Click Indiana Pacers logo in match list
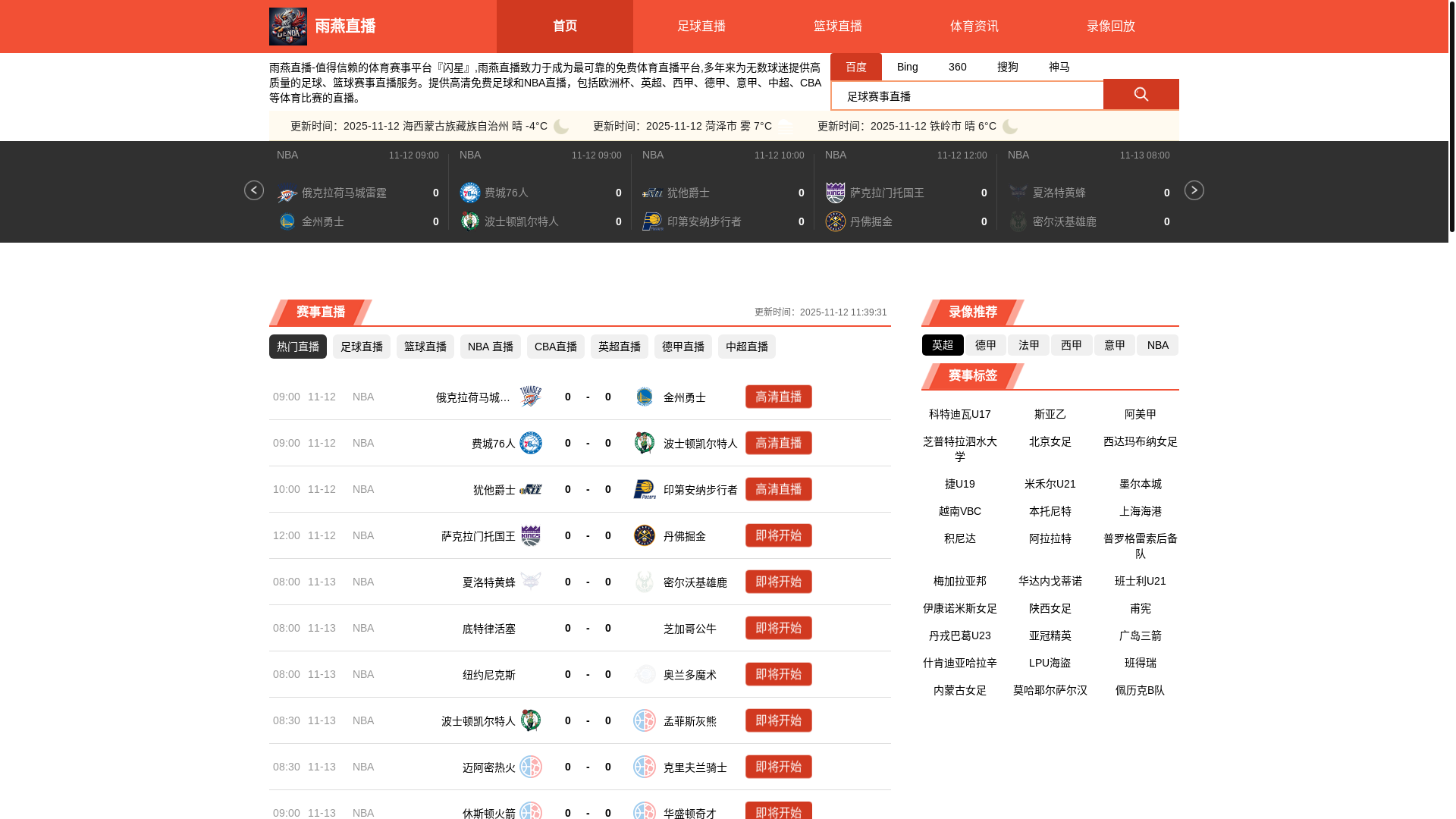The width and height of the screenshot is (1456, 819). 645,489
